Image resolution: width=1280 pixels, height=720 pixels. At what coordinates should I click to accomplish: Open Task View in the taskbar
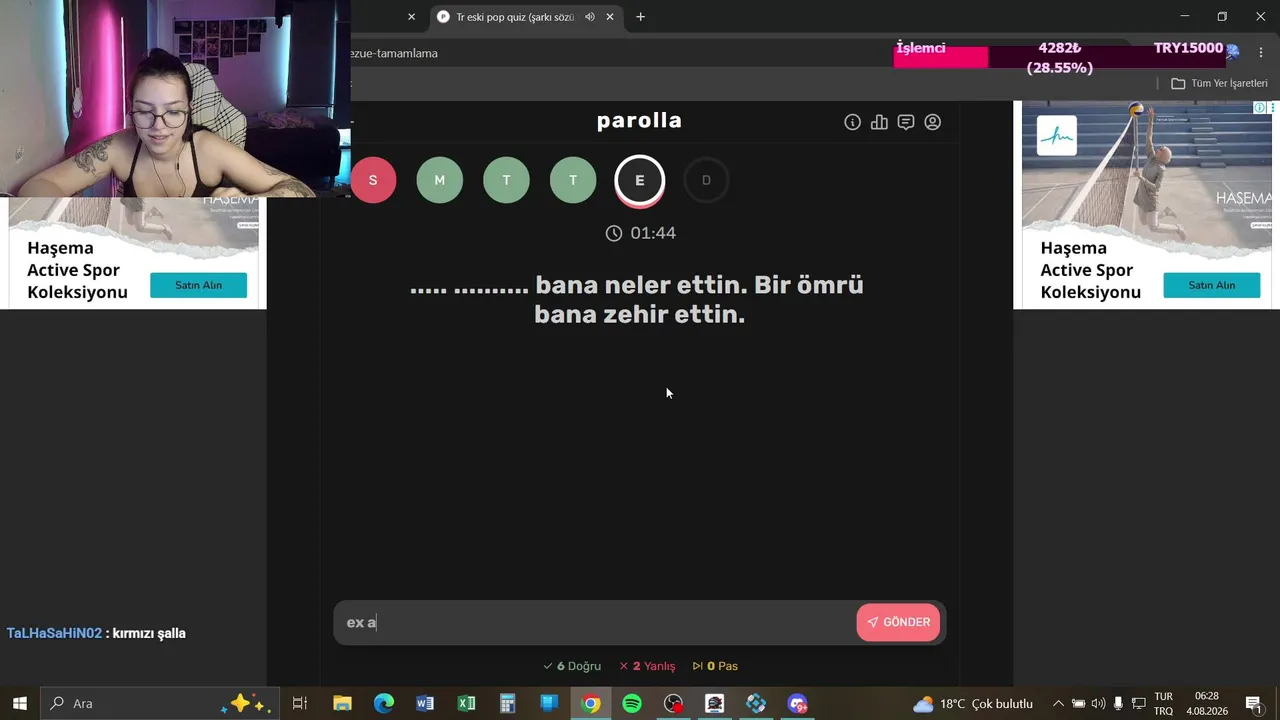pyautogui.click(x=299, y=704)
